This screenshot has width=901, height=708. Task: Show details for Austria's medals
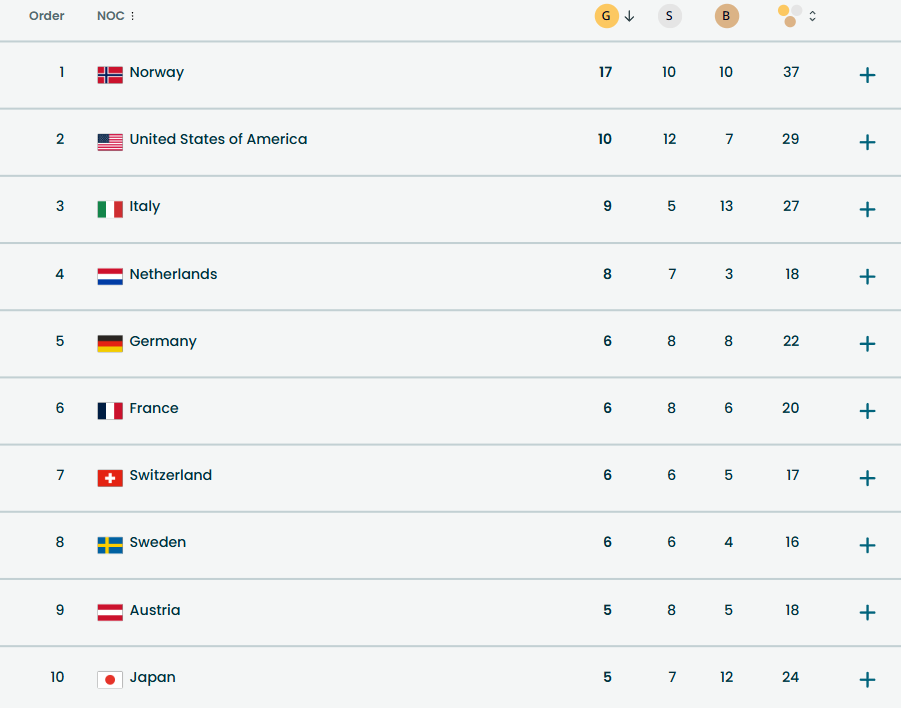coord(867,612)
